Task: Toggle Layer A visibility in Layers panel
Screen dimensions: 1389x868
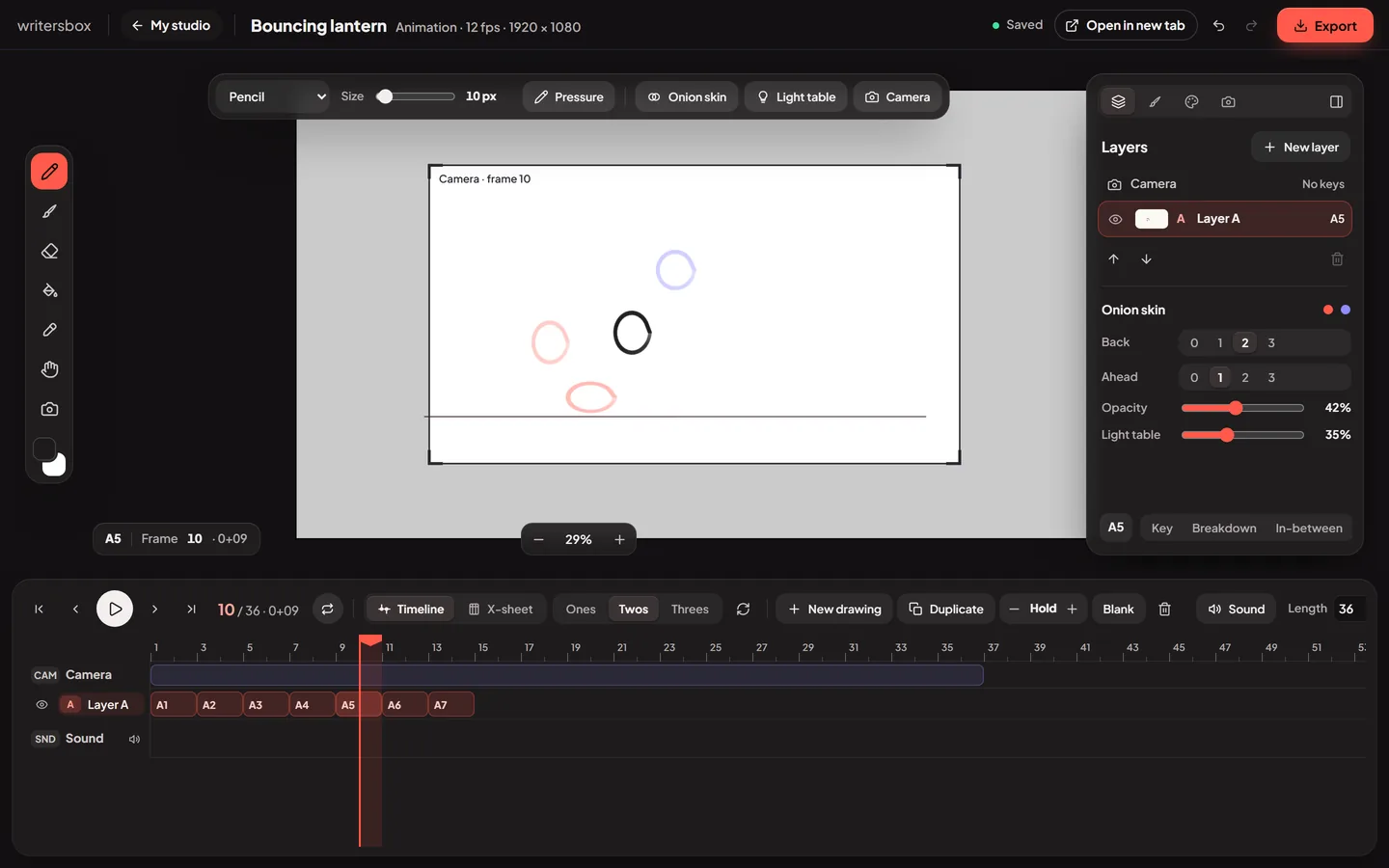Action: coord(1115,219)
